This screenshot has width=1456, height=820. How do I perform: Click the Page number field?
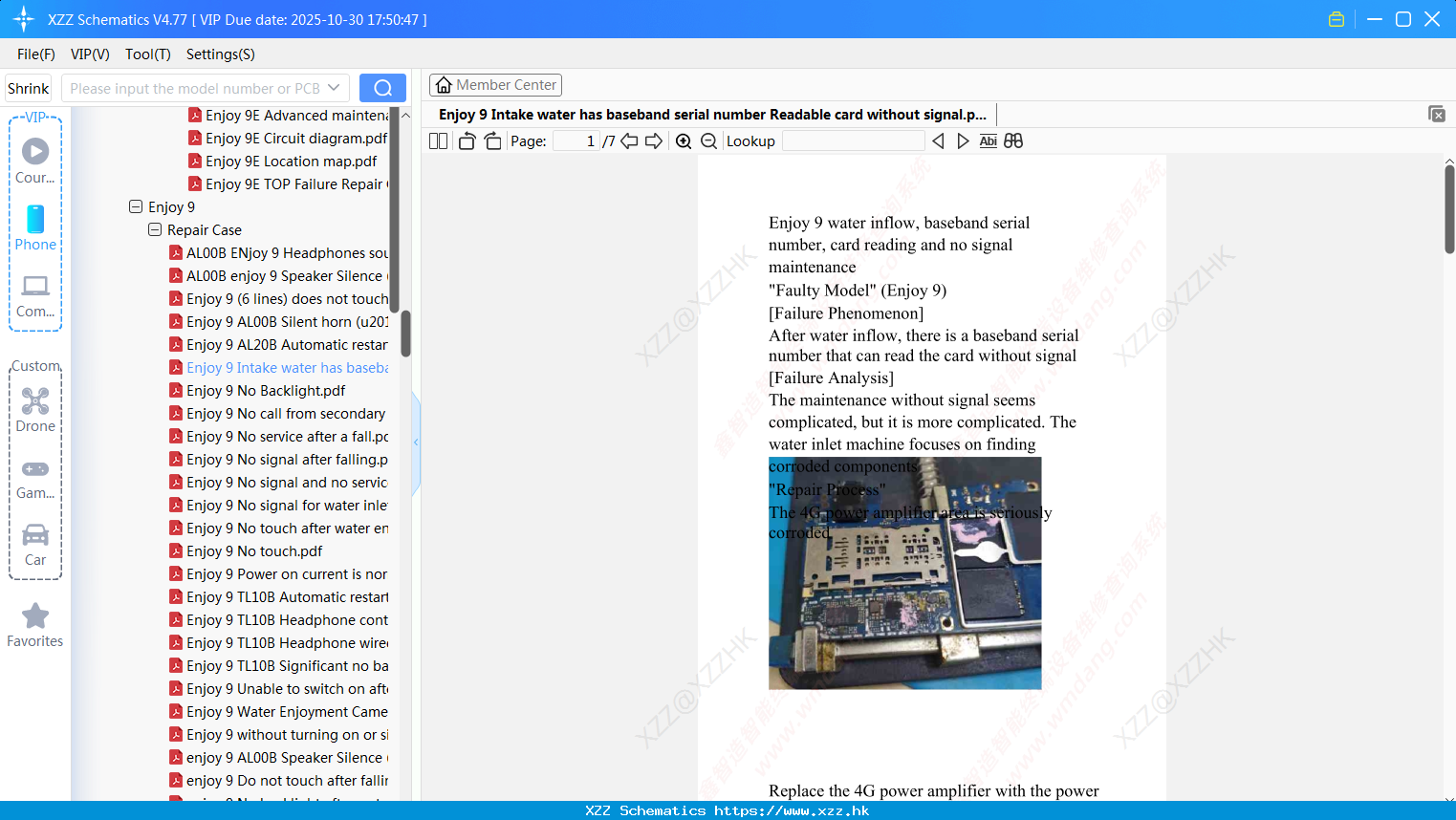[576, 140]
